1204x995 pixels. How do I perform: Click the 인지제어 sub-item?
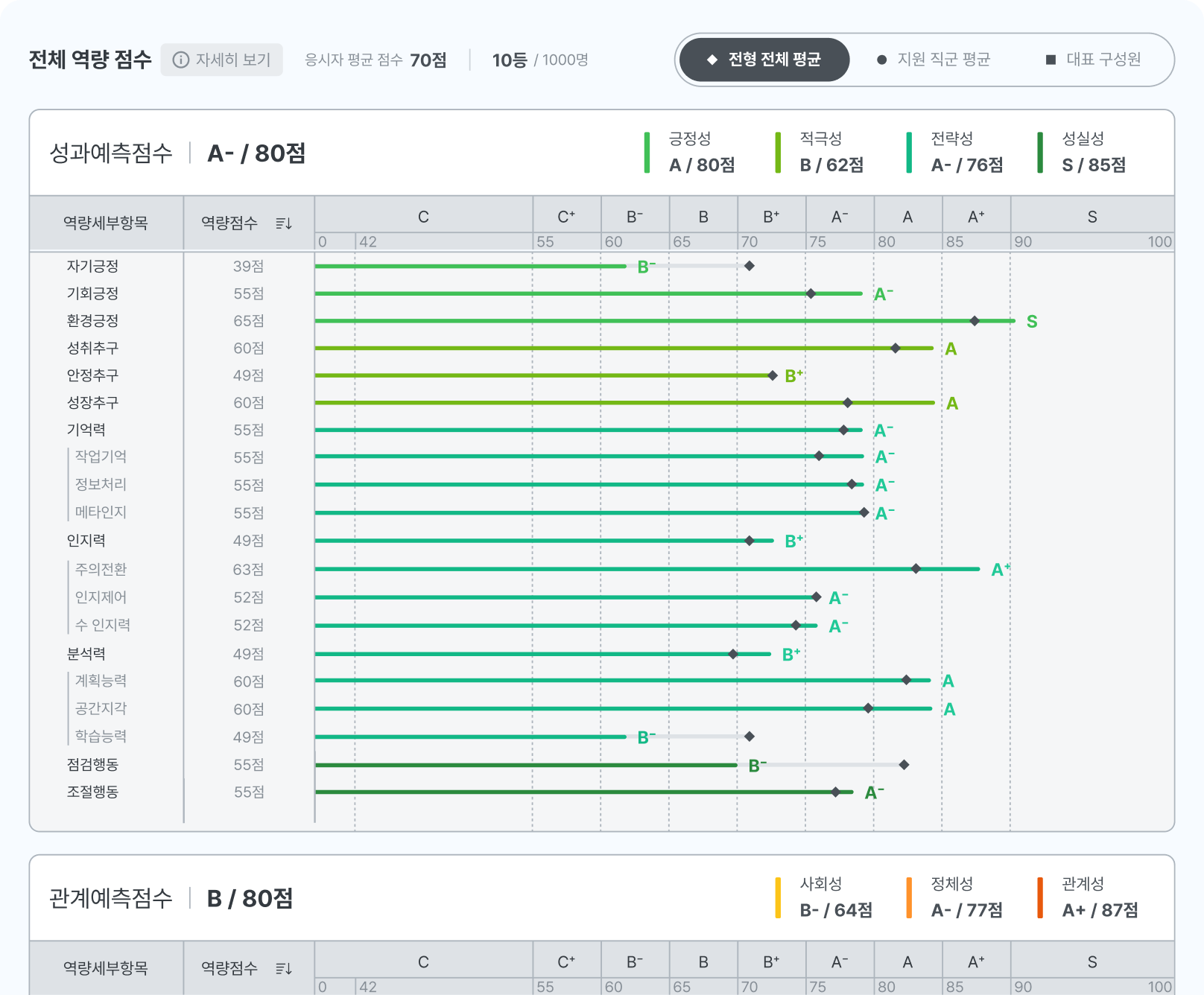click(101, 597)
